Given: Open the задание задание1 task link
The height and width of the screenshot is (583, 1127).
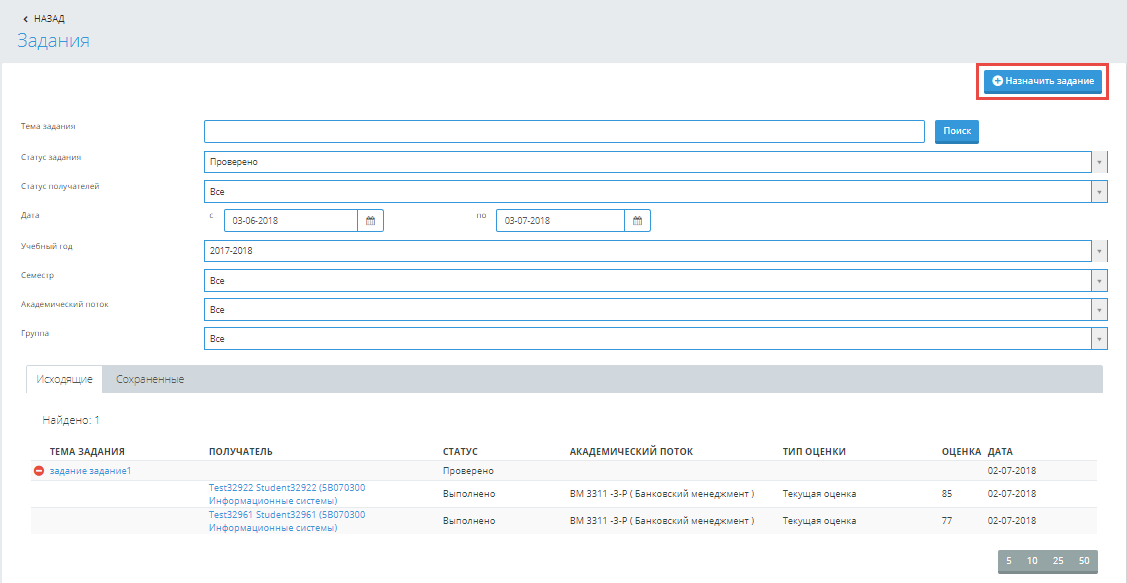Looking at the screenshot, I should point(90,471).
